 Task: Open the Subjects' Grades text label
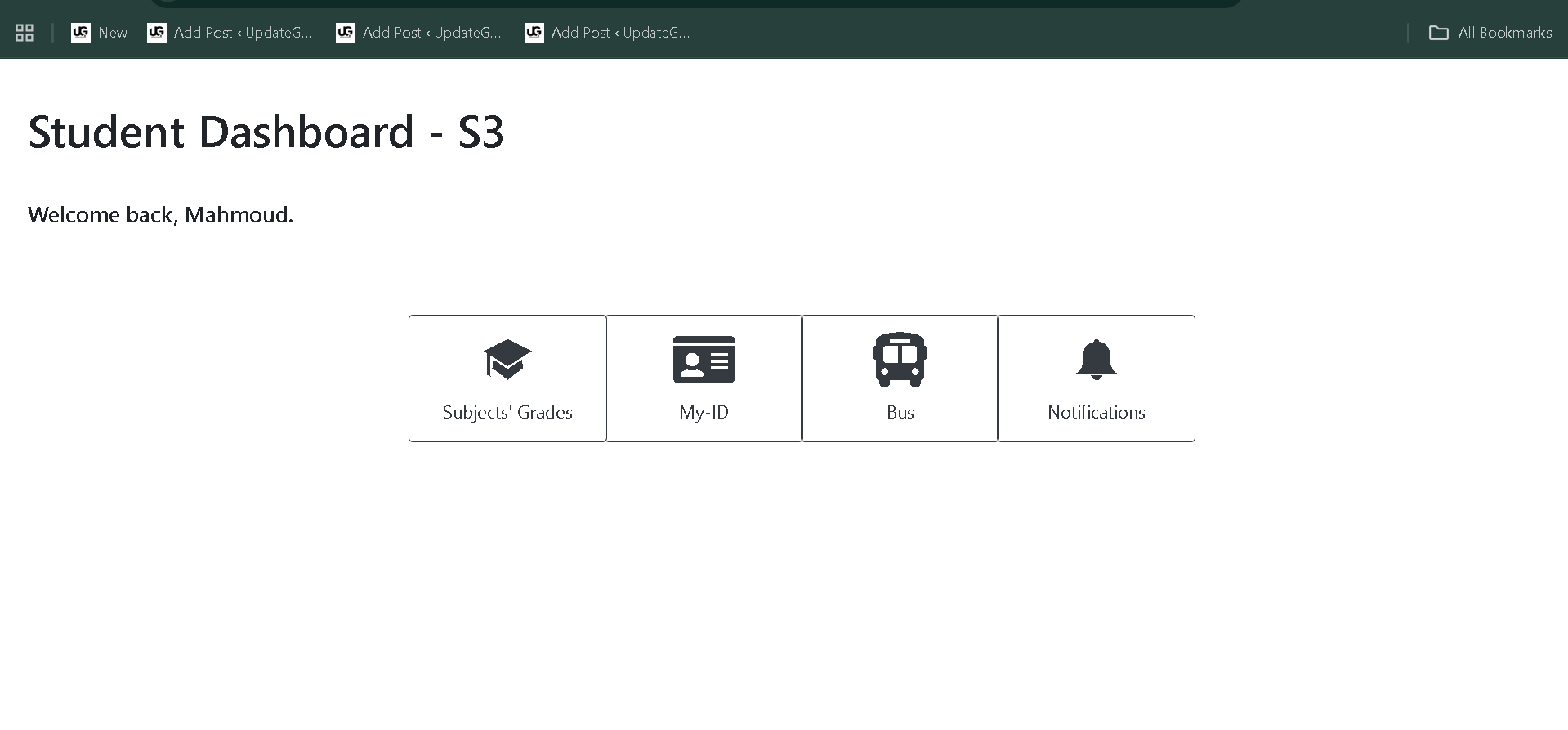(507, 413)
